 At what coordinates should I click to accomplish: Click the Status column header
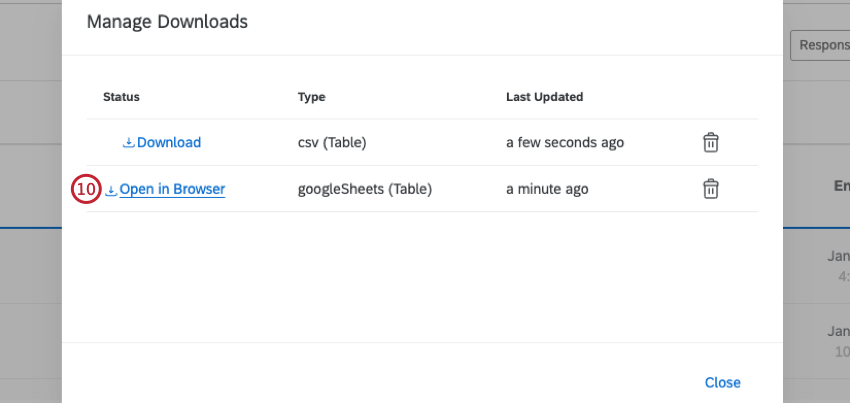(121, 97)
